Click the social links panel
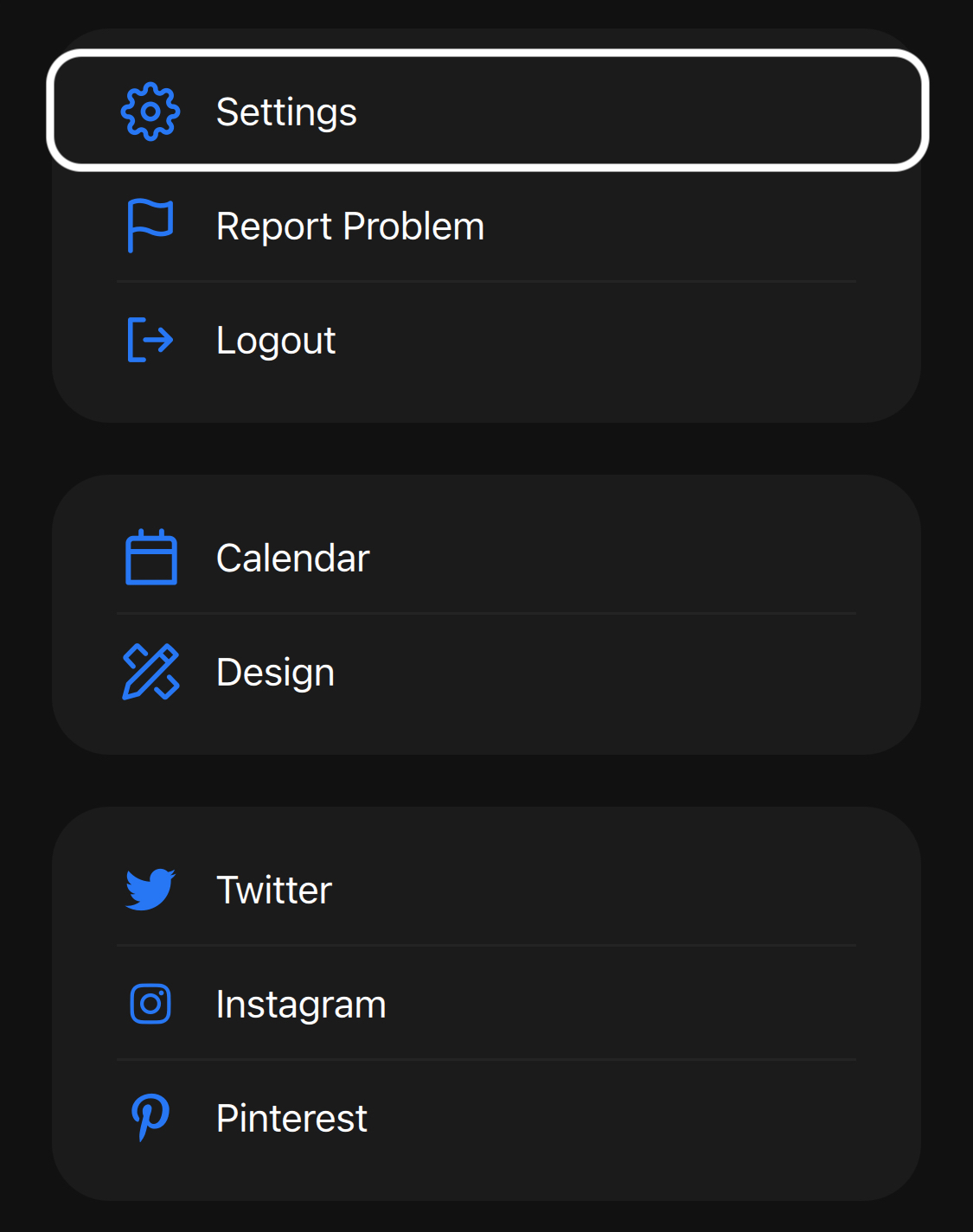 click(486, 1005)
